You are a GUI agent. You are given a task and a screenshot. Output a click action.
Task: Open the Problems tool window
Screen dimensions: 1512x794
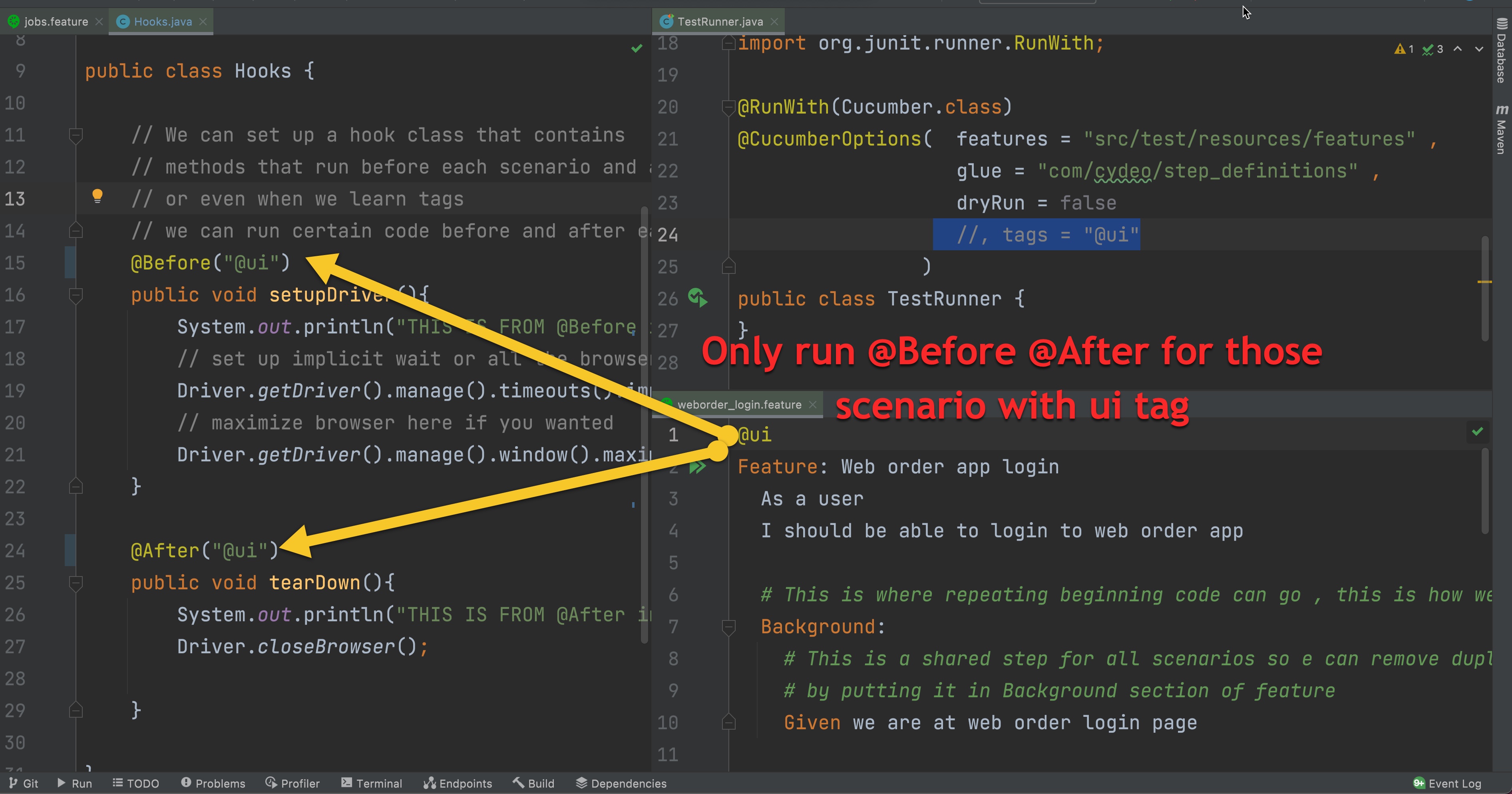(213, 783)
